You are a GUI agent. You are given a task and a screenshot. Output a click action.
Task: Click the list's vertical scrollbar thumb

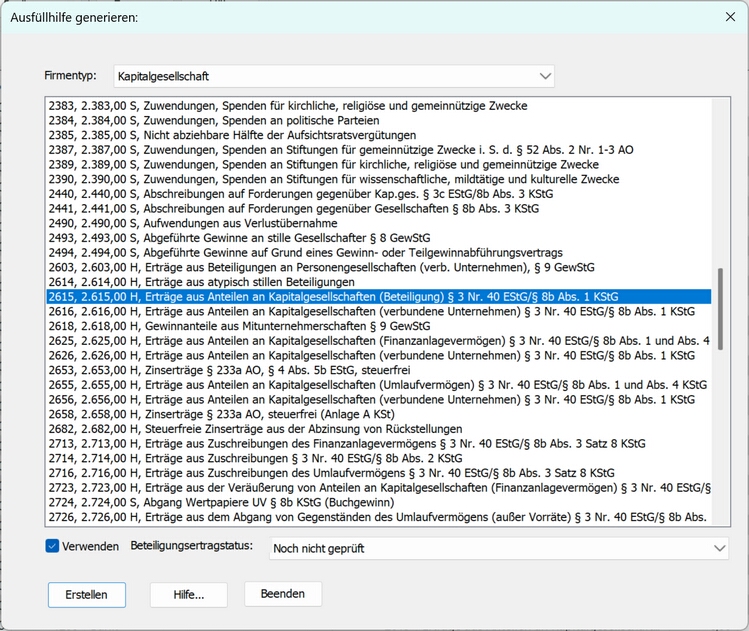(x=720, y=309)
